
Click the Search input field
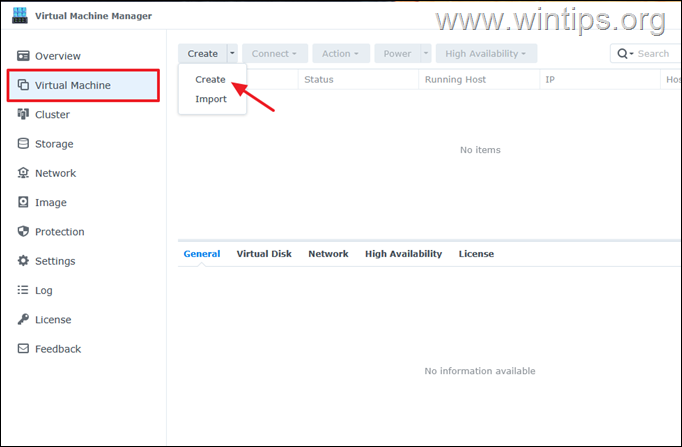point(656,53)
